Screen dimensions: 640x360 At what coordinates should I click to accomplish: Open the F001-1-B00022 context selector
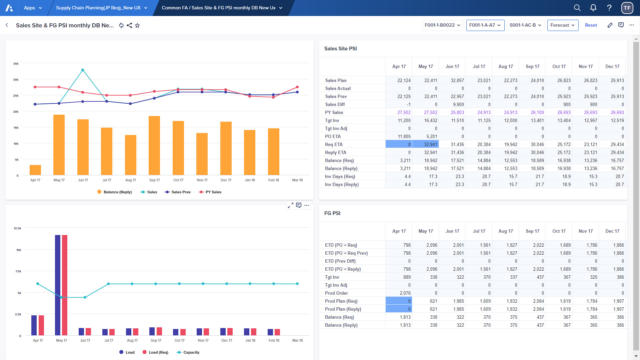click(442, 25)
